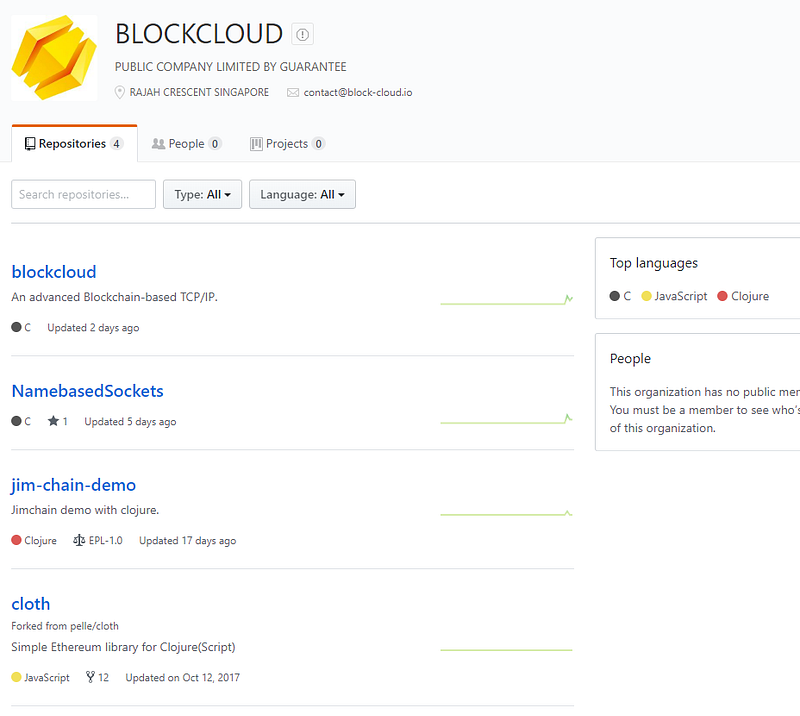Open the NamebasedSockets repository

click(x=87, y=391)
